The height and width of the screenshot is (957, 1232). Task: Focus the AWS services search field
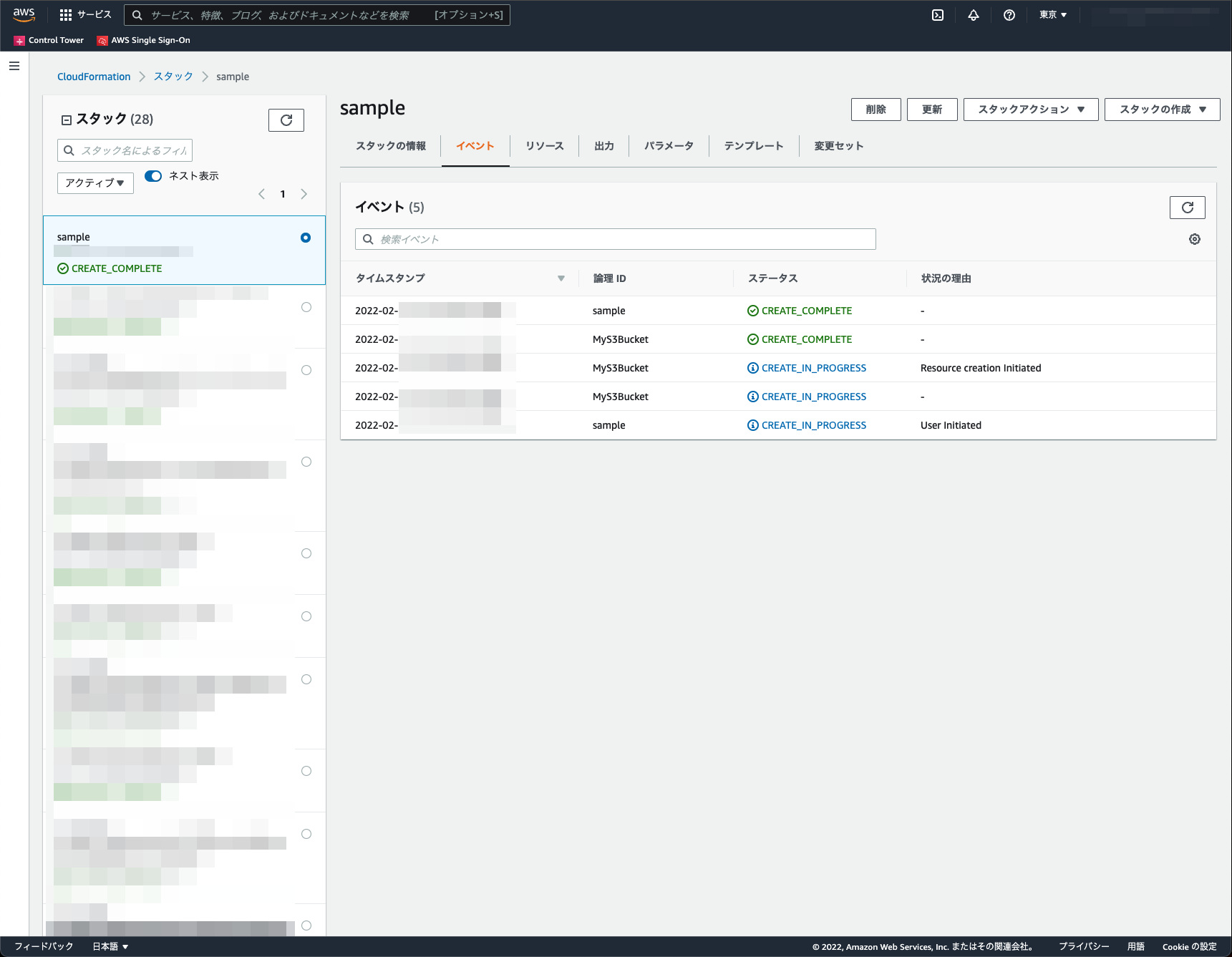click(x=317, y=15)
